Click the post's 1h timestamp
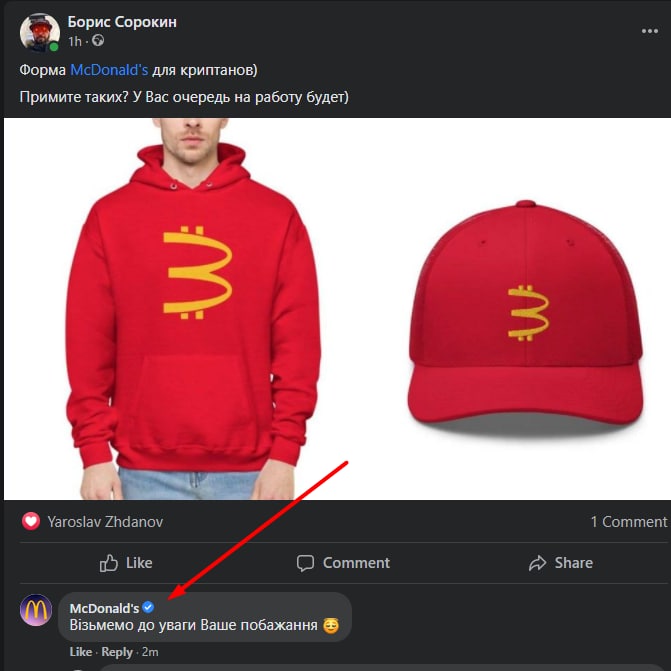The image size is (671, 671). (75, 42)
